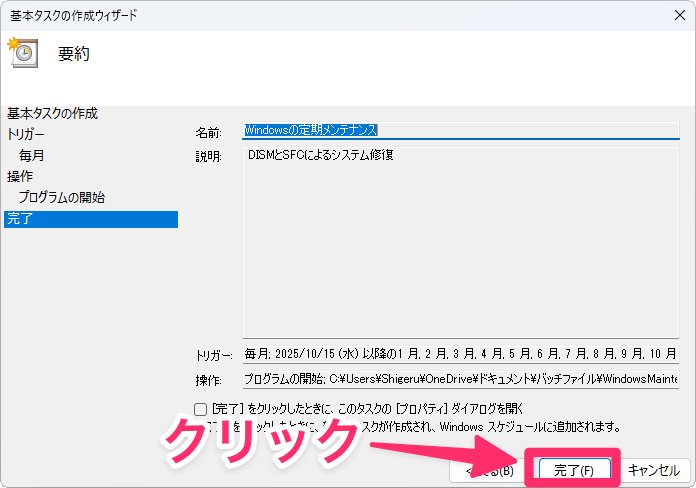
Task: Click the clock wizard icon in header
Action: pos(22,53)
